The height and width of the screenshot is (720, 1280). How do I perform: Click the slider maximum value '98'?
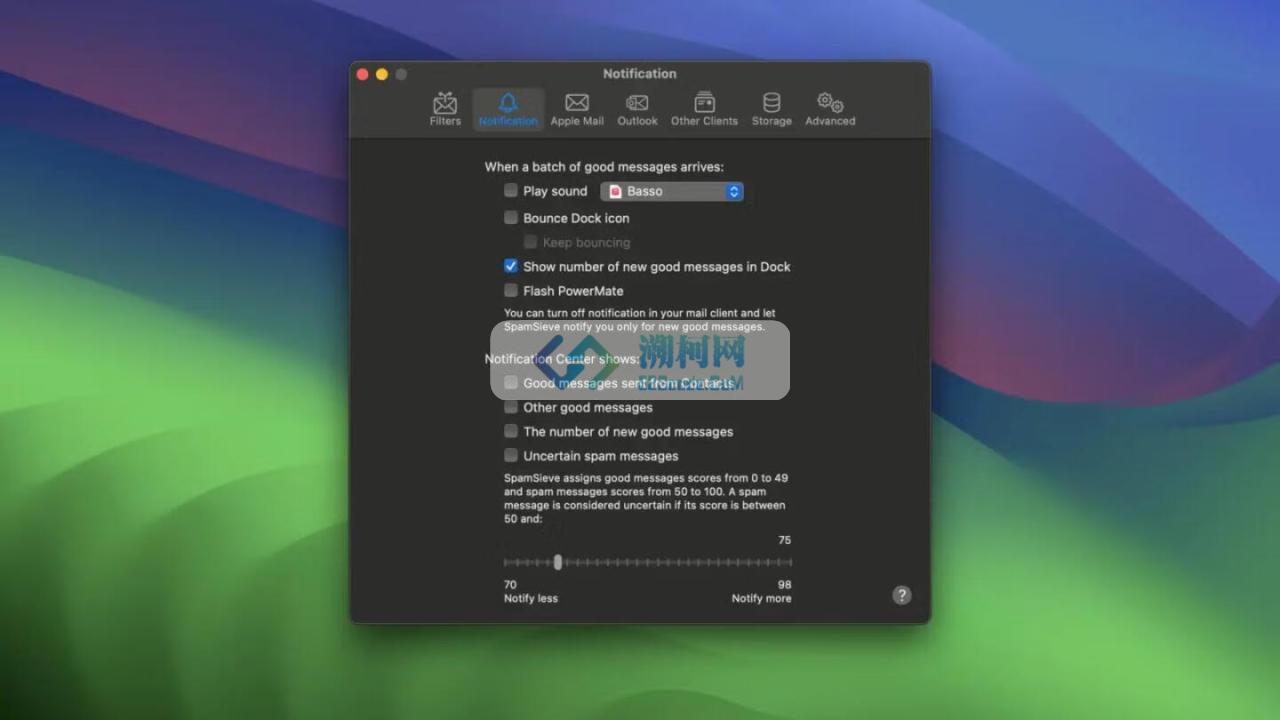click(785, 585)
